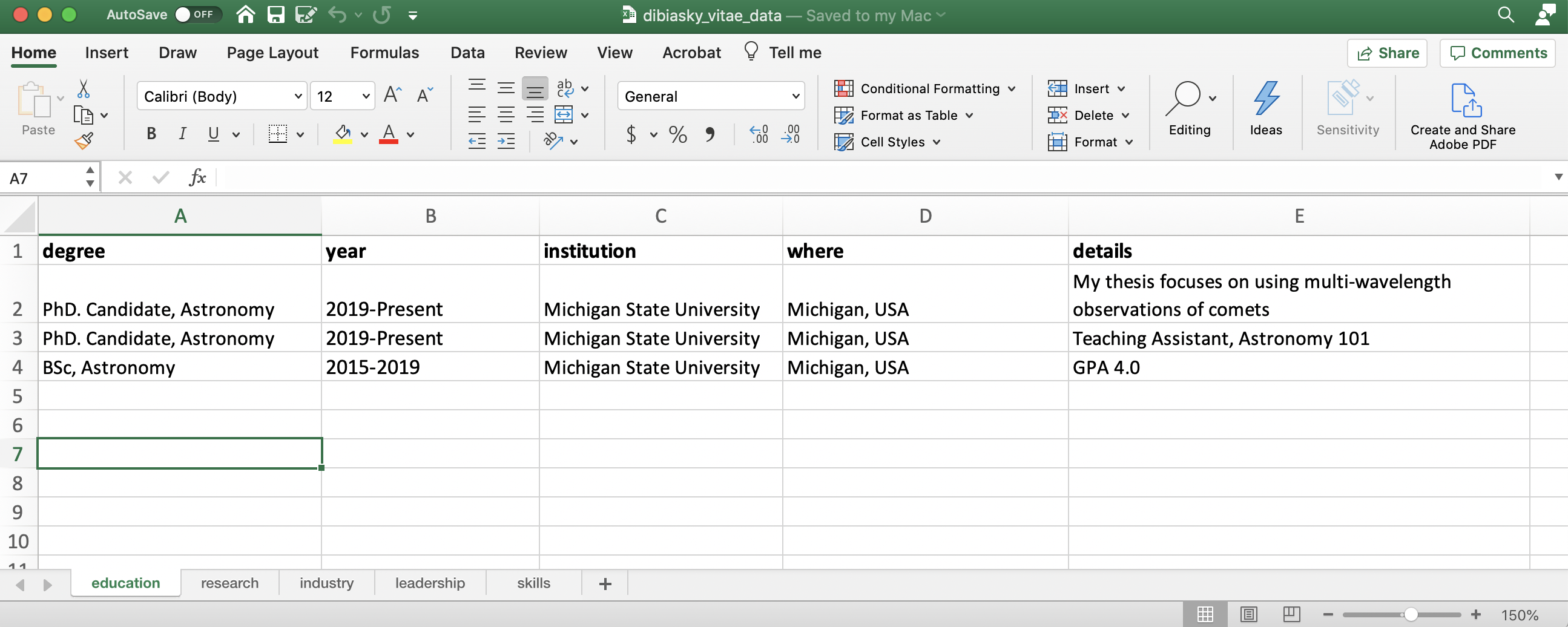1568x627 pixels.
Task: Click the zoom slider handle
Action: [x=1411, y=615]
